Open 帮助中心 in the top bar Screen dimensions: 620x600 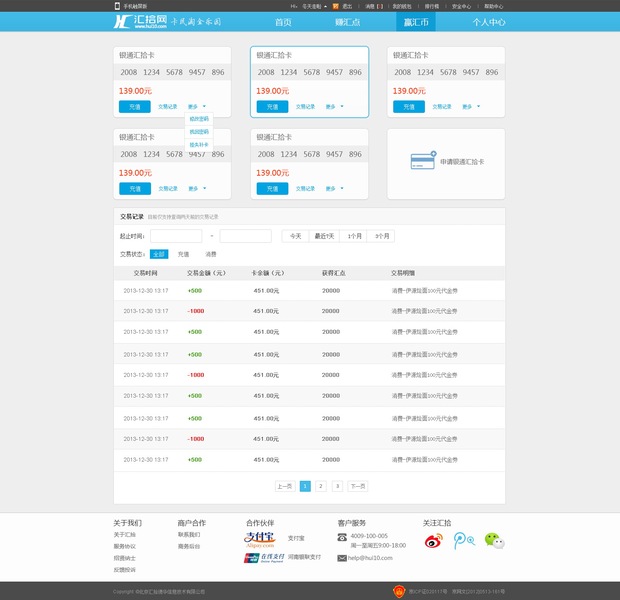coord(493,6)
